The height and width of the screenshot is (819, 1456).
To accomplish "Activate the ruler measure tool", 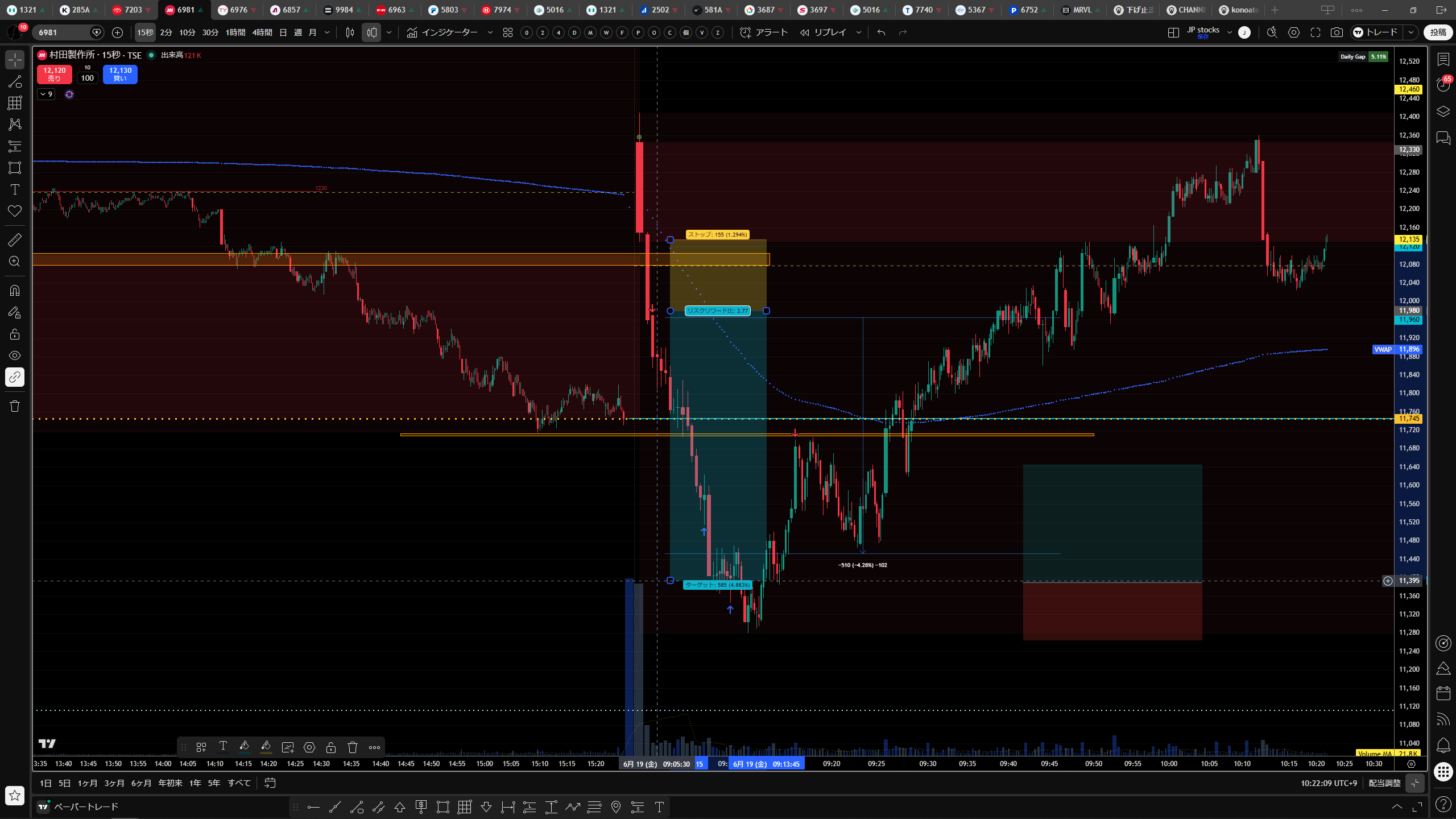I will coord(15,240).
